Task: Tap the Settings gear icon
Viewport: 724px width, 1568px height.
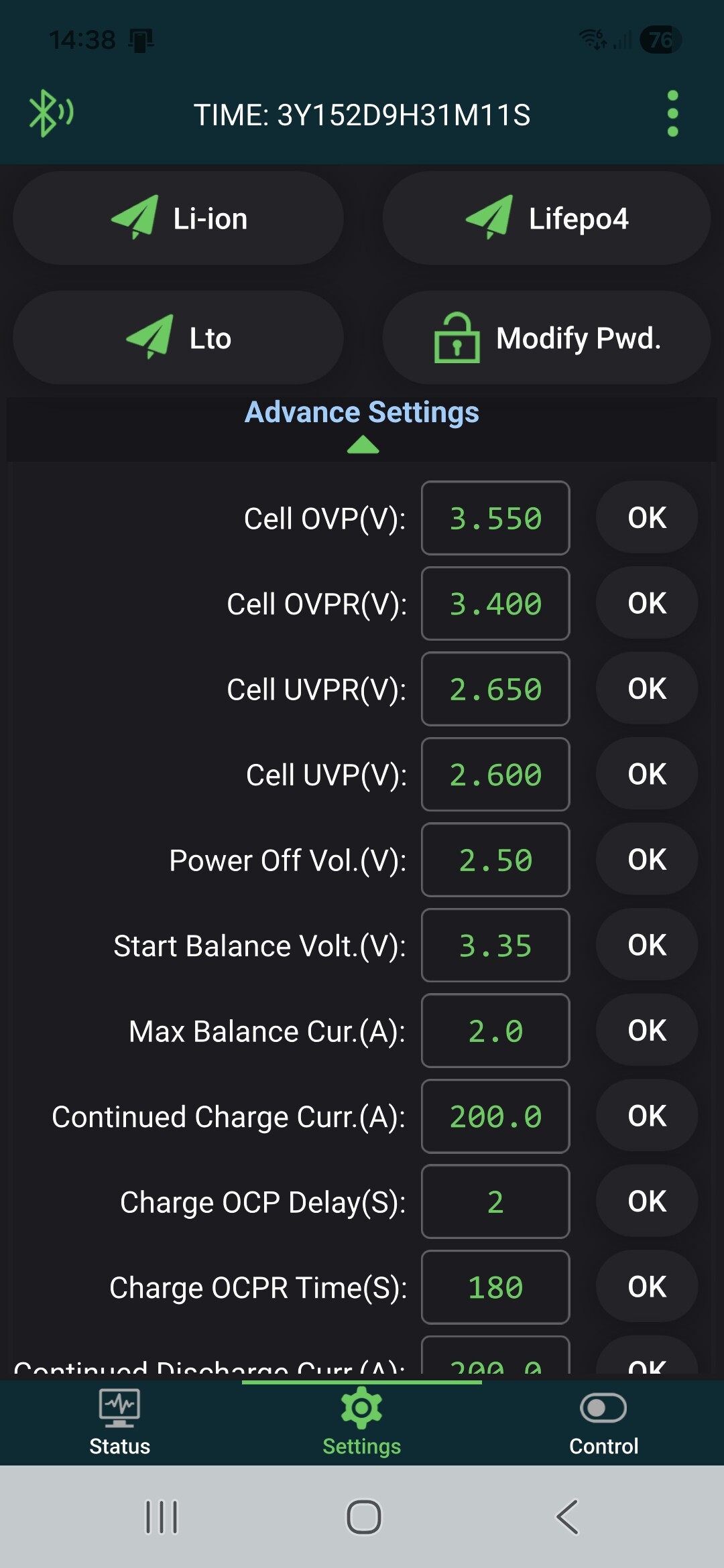Action: tap(361, 1408)
